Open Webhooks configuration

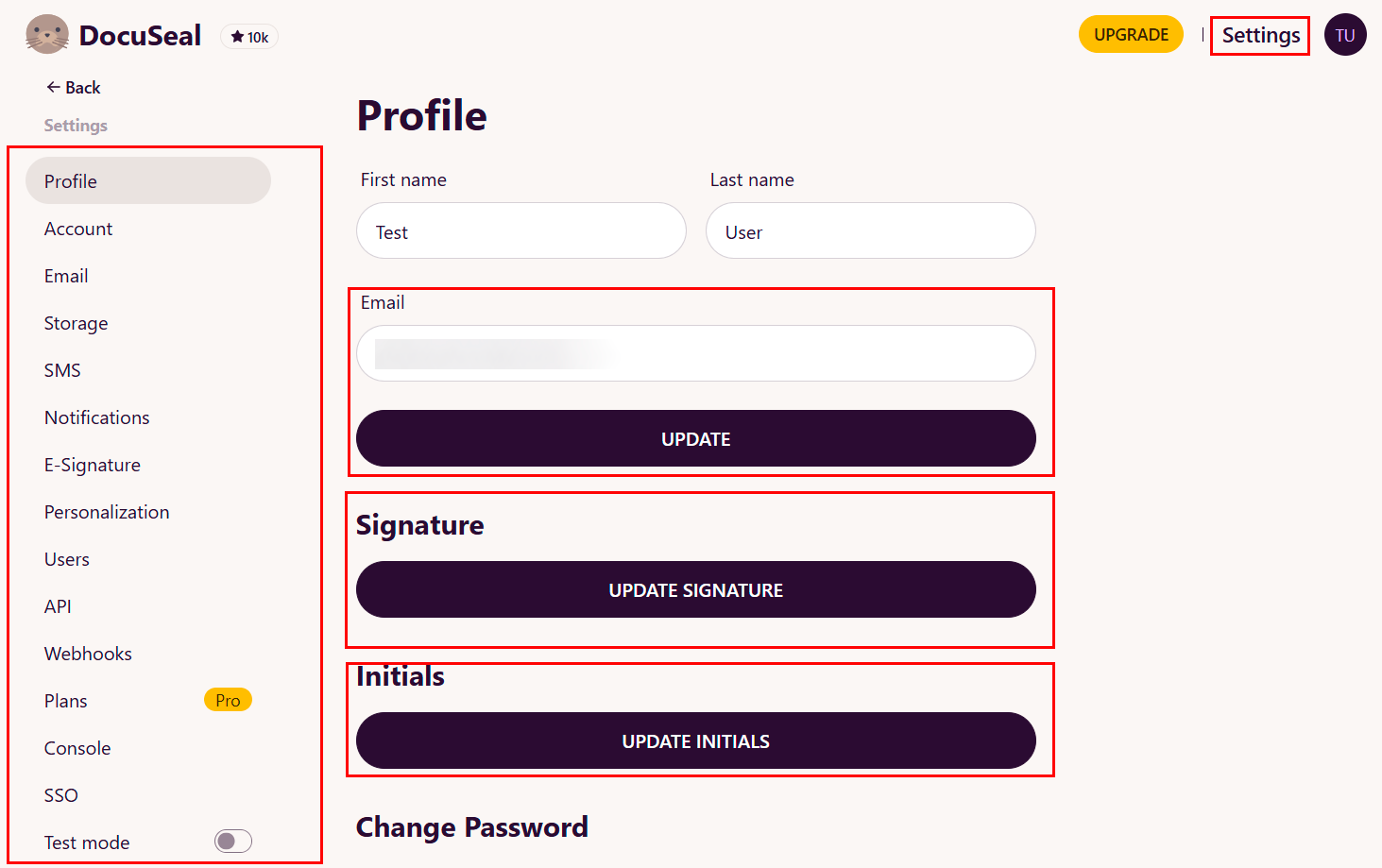pyautogui.click(x=88, y=653)
